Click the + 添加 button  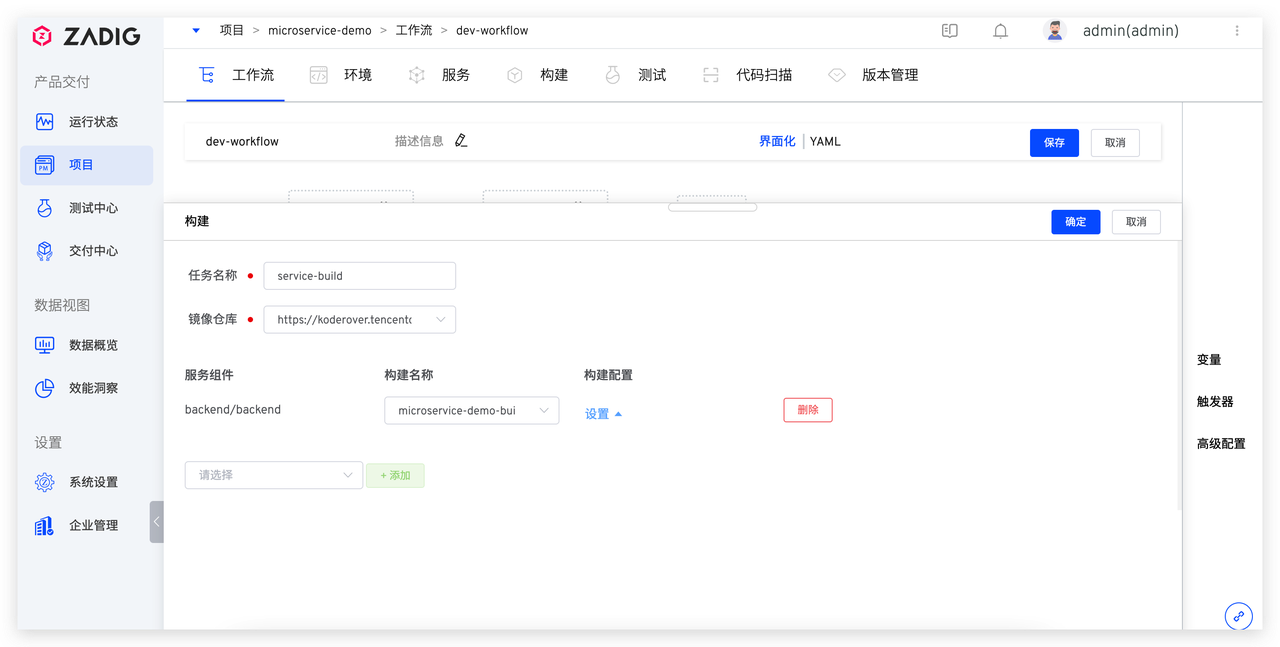395,475
